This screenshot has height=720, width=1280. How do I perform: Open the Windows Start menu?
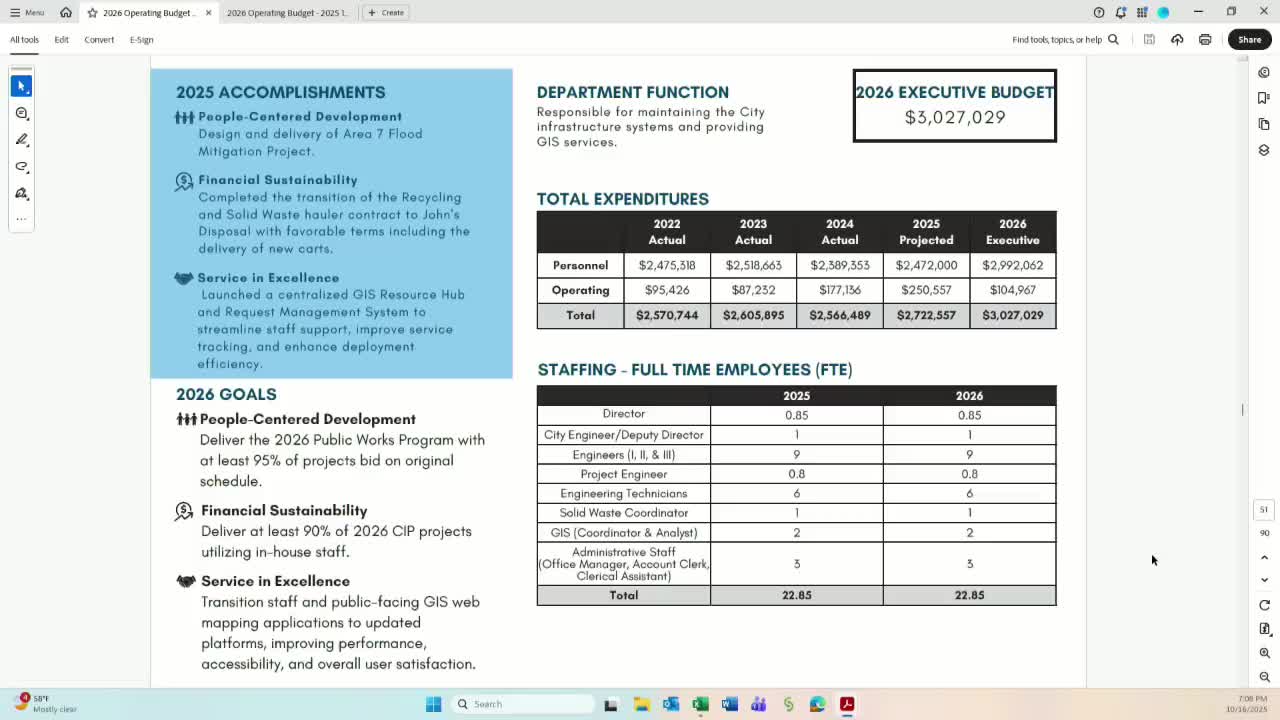tap(433, 704)
